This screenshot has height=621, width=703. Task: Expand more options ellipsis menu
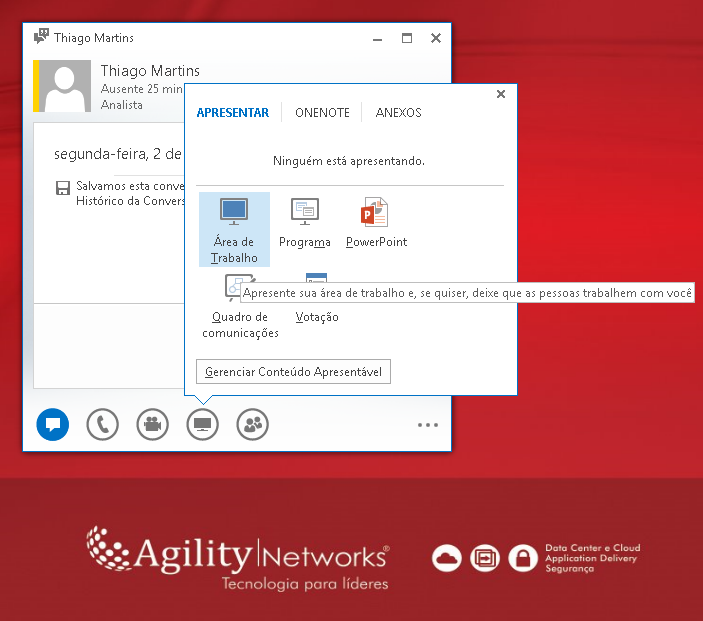(428, 425)
